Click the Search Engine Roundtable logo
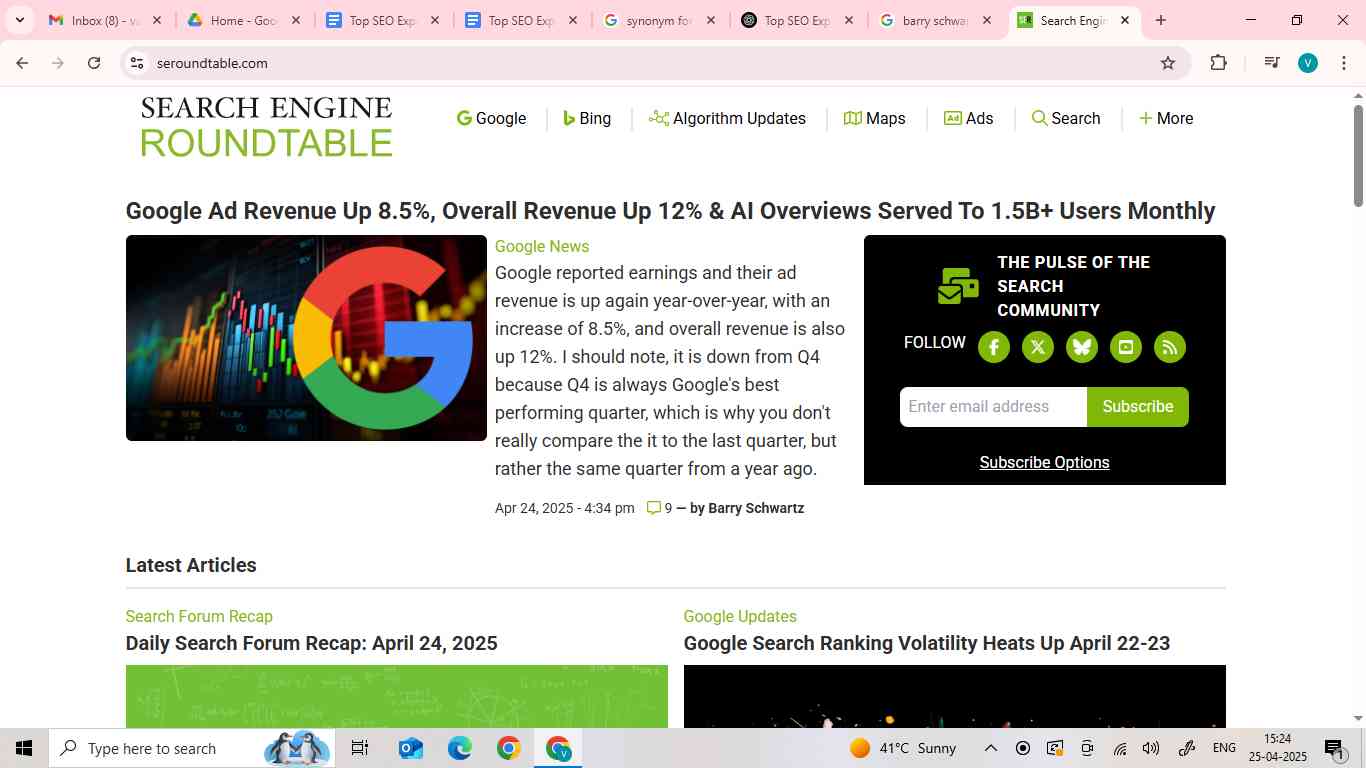The image size is (1366, 768). [265, 126]
